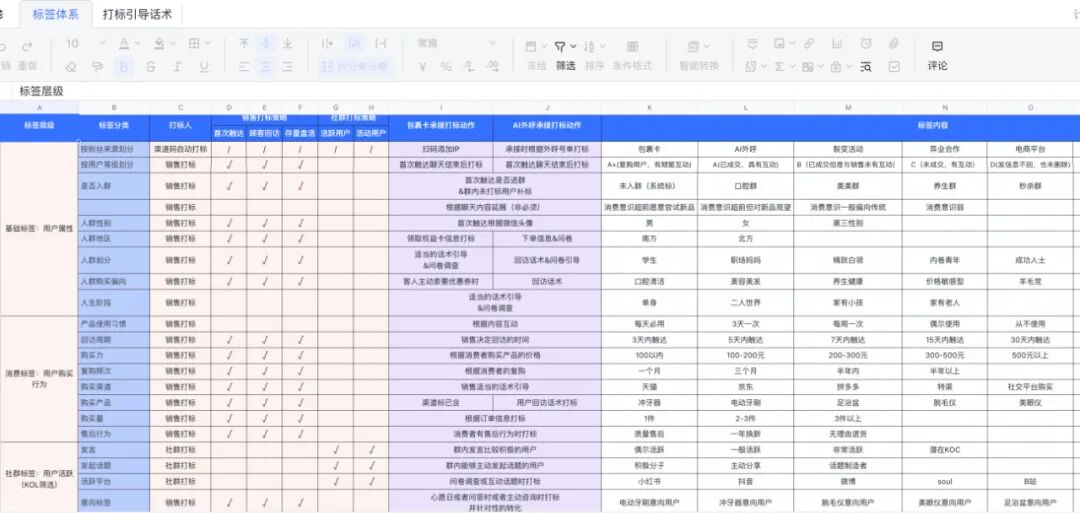Select column M header
The width and height of the screenshot is (1080, 513).
click(x=848, y=107)
